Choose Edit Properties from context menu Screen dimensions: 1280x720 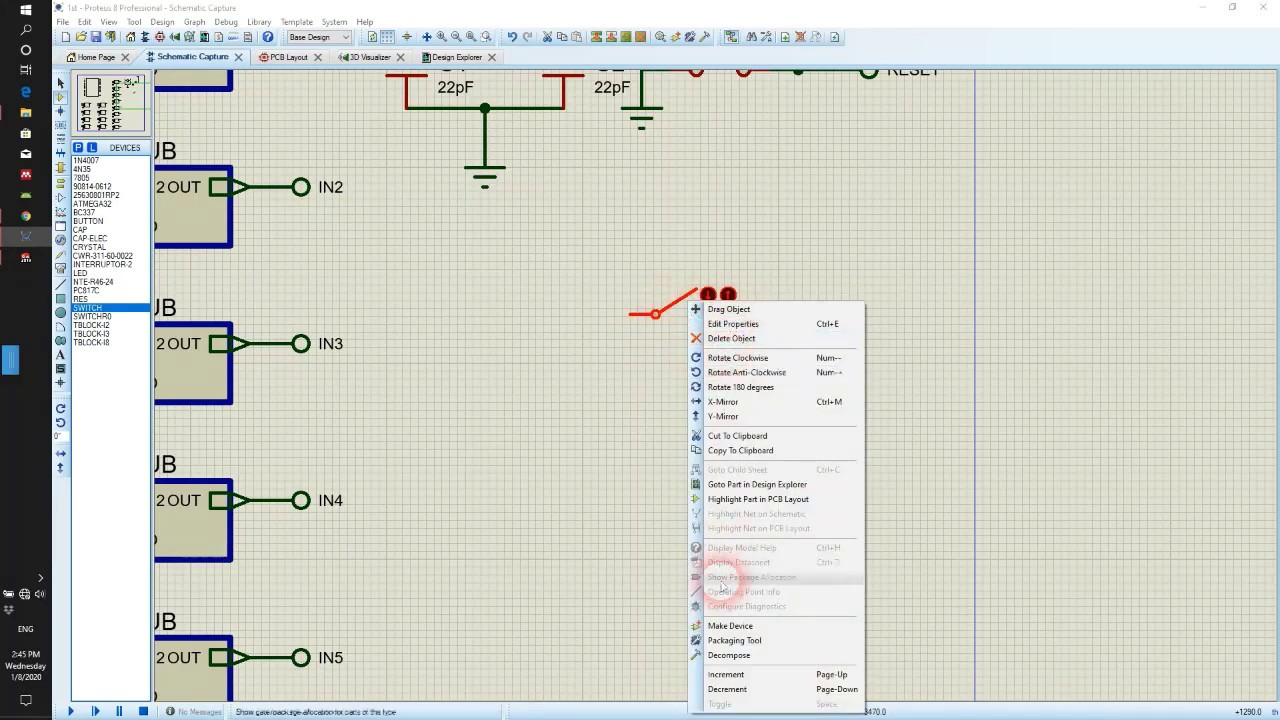[733, 324]
